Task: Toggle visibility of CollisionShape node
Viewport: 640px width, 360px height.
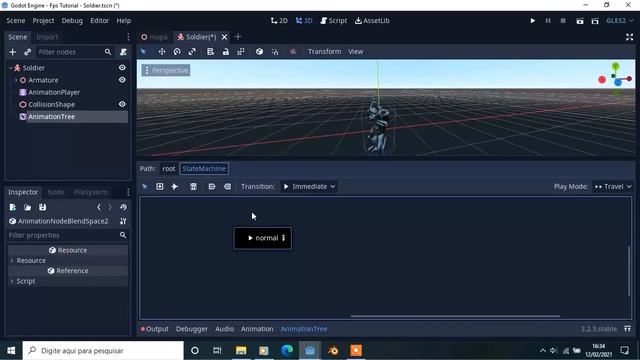Action: pos(122,104)
